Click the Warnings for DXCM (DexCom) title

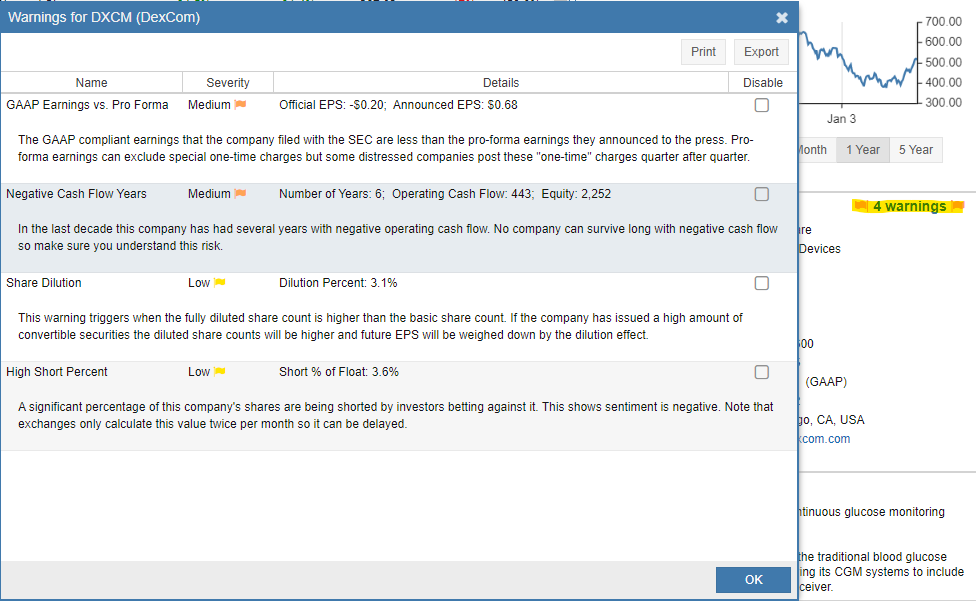(104, 17)
